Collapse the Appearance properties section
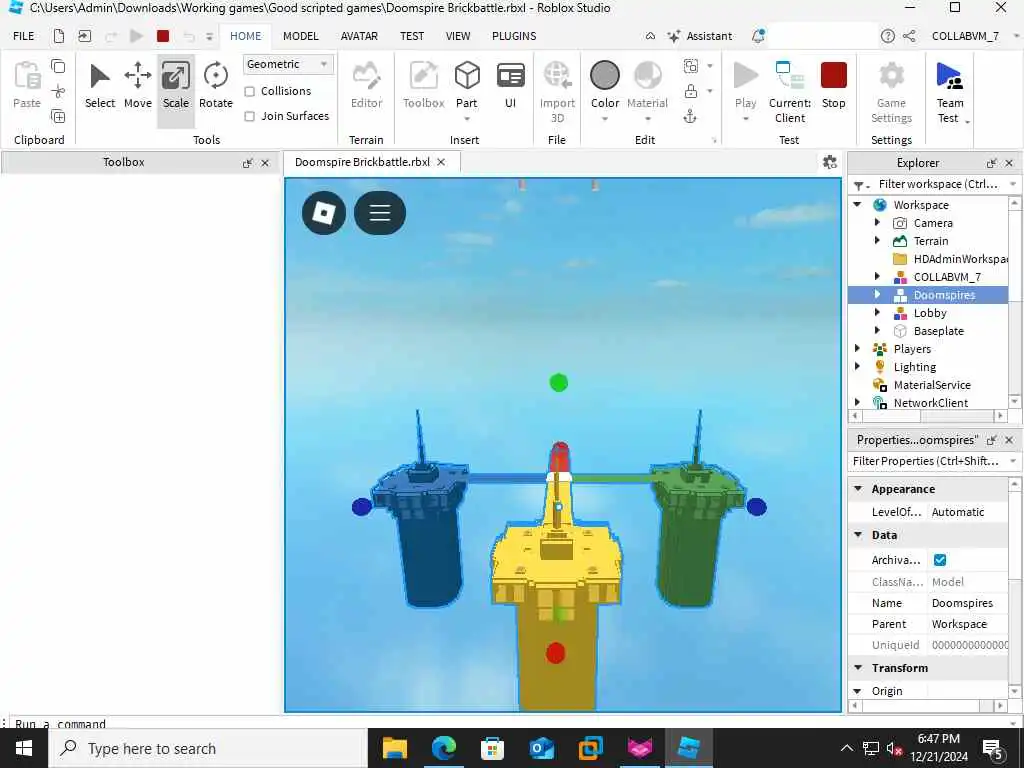1024x768 pixels. click(858, 488)
